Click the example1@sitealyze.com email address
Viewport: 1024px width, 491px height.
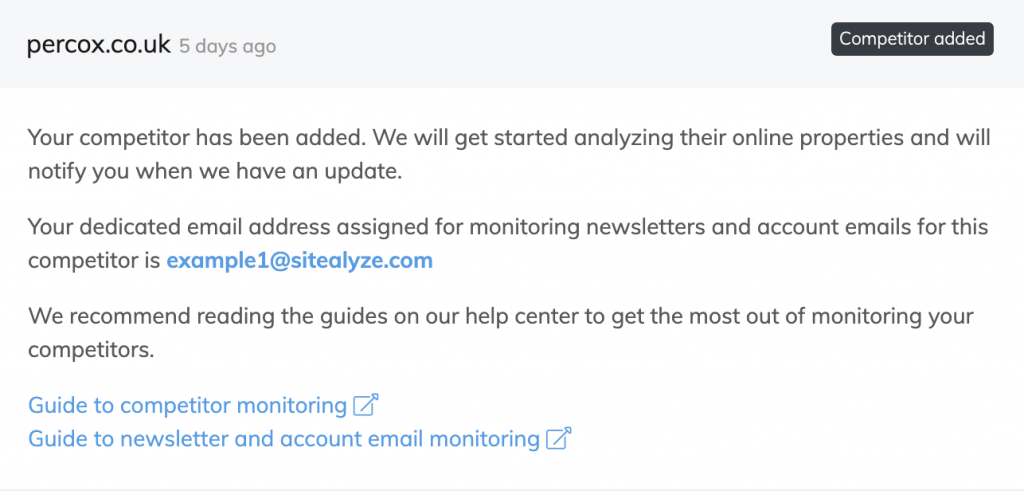(x=300, y=261)
